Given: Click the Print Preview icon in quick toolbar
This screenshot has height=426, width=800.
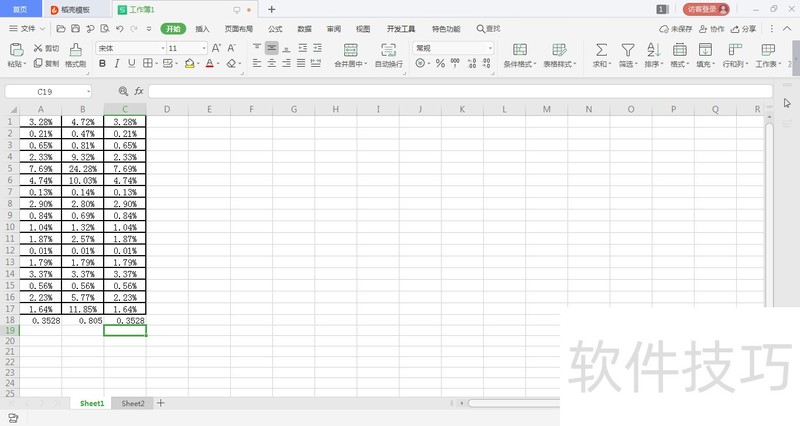Looking at the screenshot, I should pyautogui.click(x=105, y=29).
